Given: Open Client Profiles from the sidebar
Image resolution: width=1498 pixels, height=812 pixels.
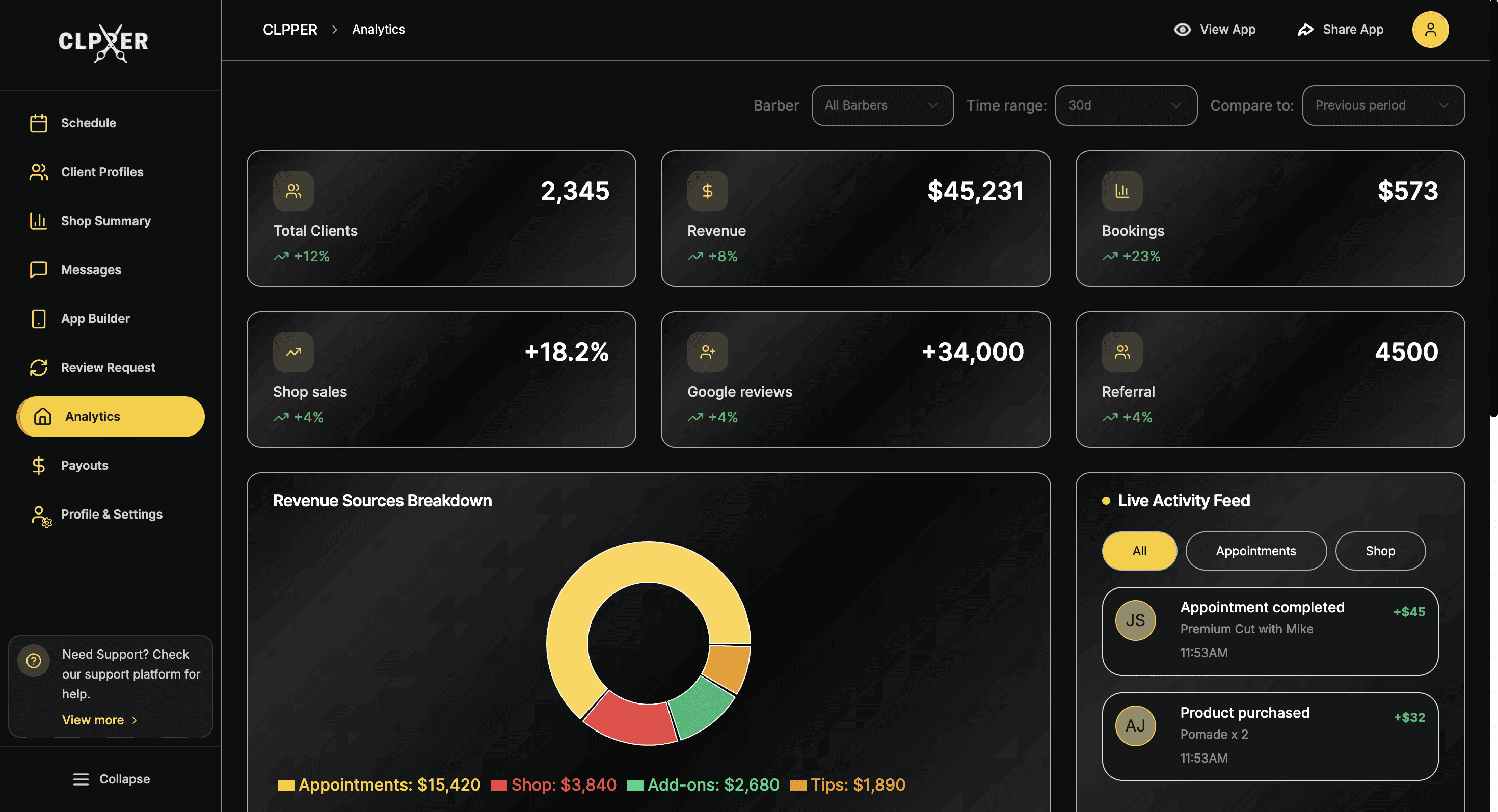Looking at the screenshot, I should (102, 172).
